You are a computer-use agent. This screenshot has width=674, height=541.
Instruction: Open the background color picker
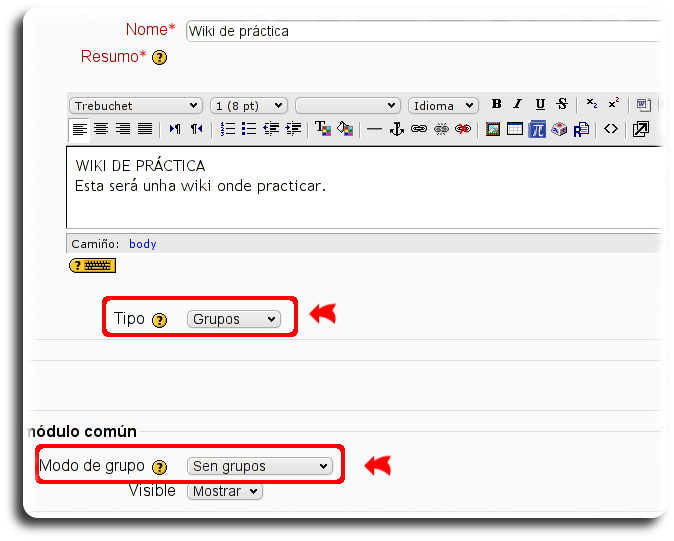click(x=345, y=129)
